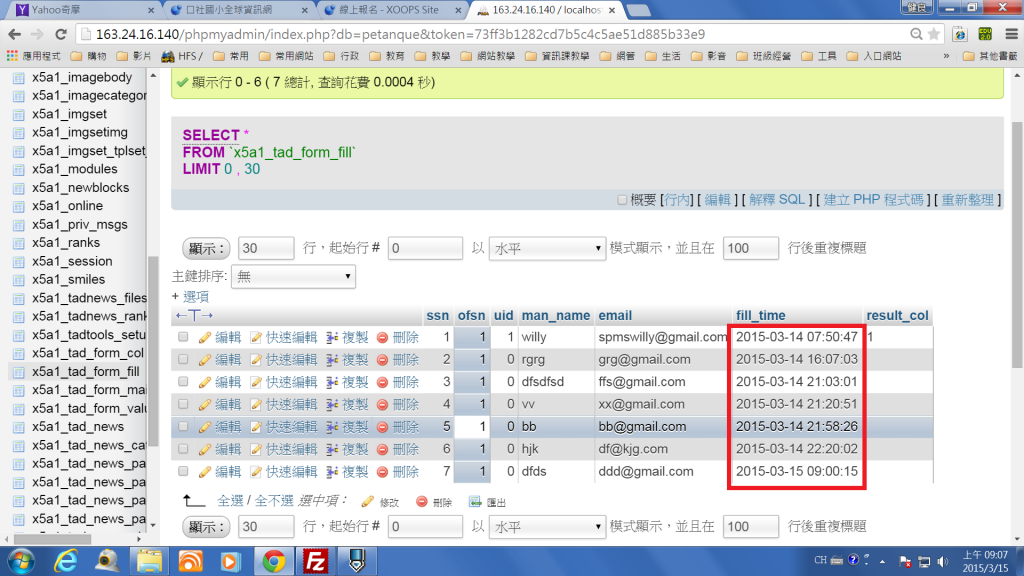Open the 水平 display mode dropdown

[548, 248]
